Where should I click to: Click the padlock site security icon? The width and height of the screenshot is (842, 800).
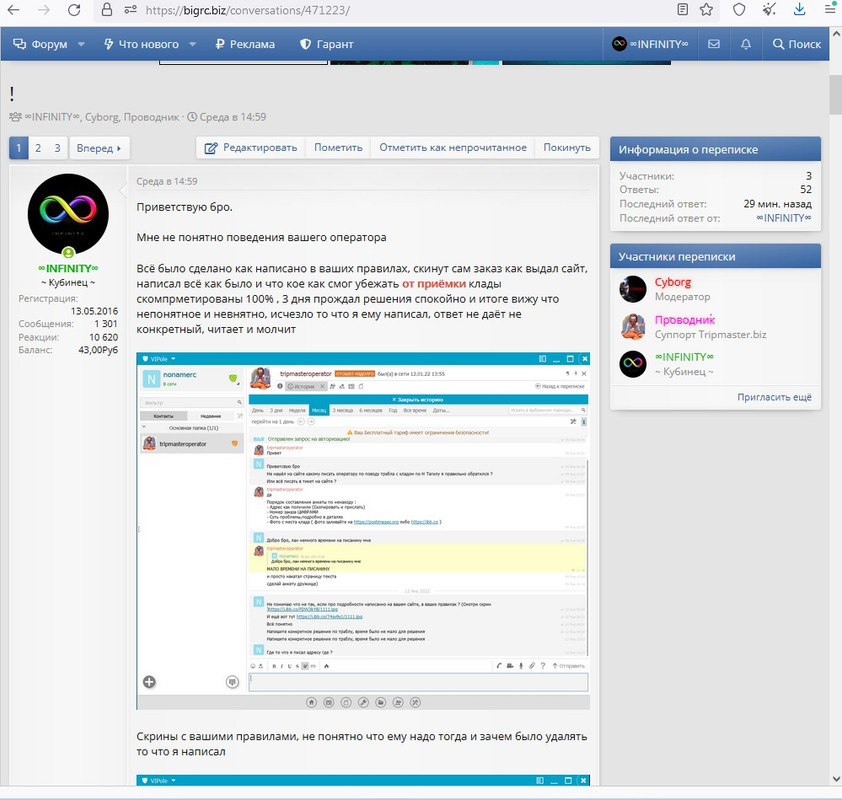pos(107,10)
